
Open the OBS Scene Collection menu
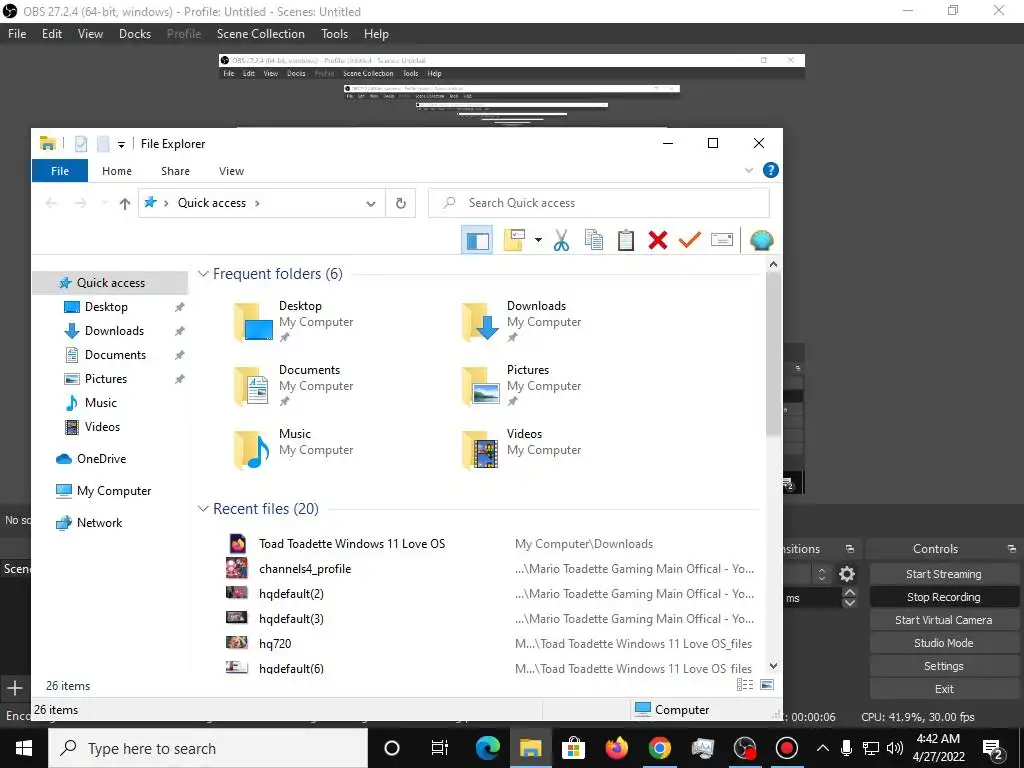click(261, 34)
